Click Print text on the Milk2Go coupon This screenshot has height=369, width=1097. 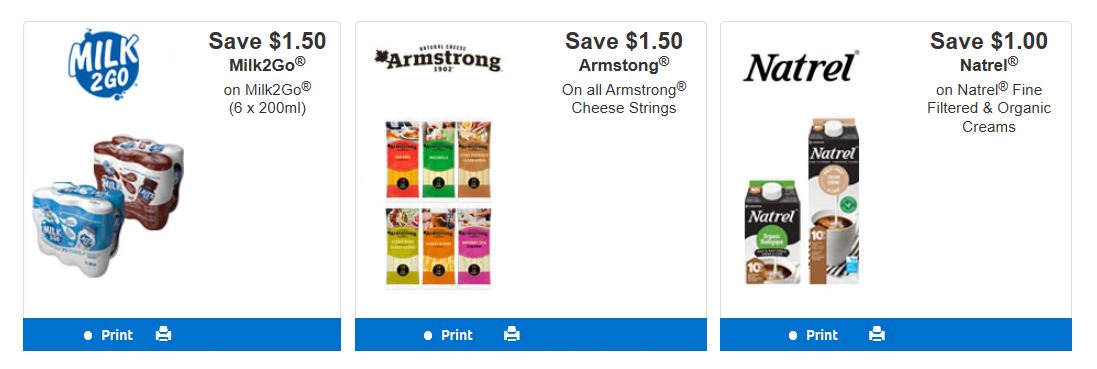tap(117, 335)
